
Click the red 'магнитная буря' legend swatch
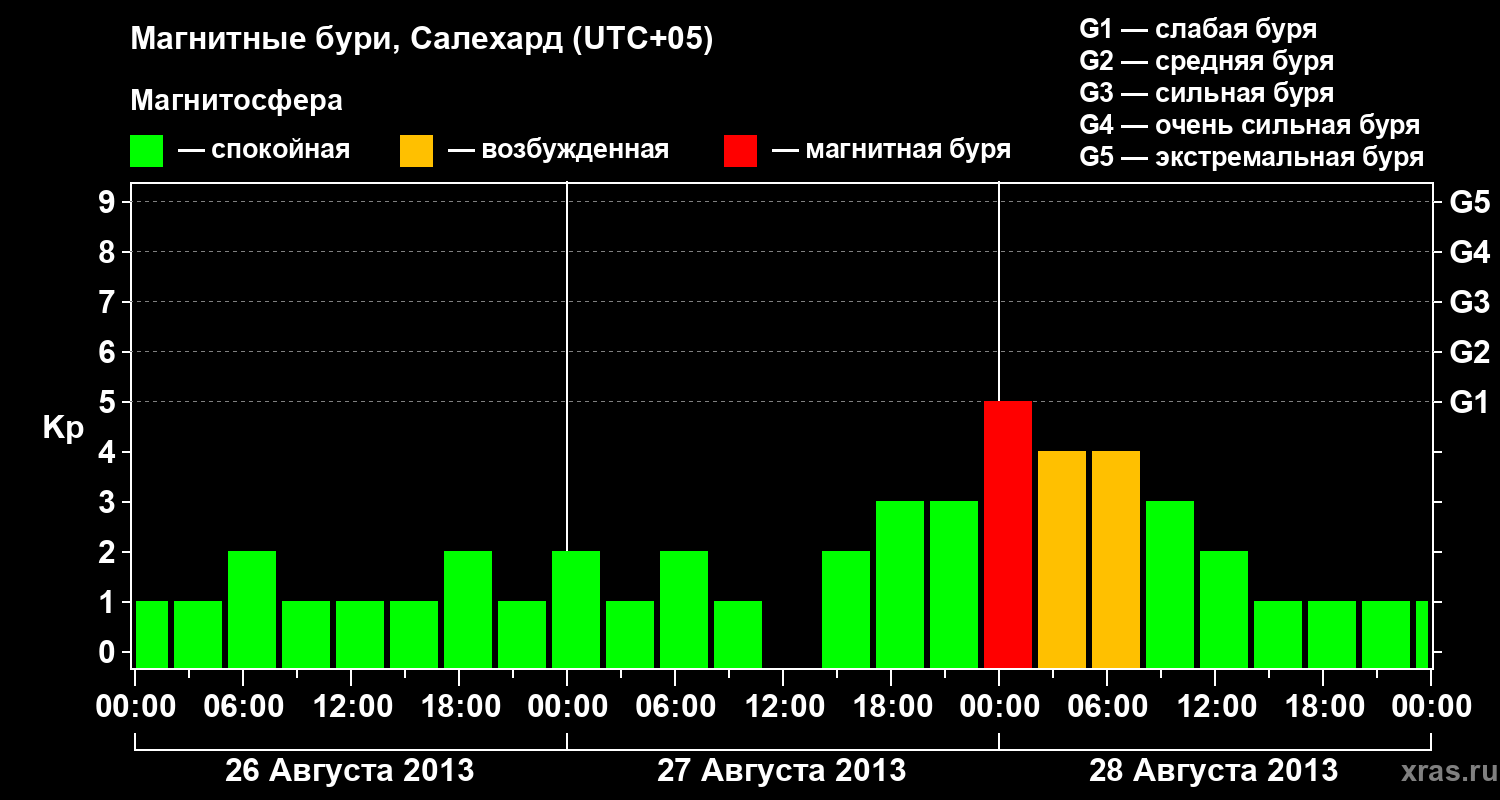coord(741,151)
